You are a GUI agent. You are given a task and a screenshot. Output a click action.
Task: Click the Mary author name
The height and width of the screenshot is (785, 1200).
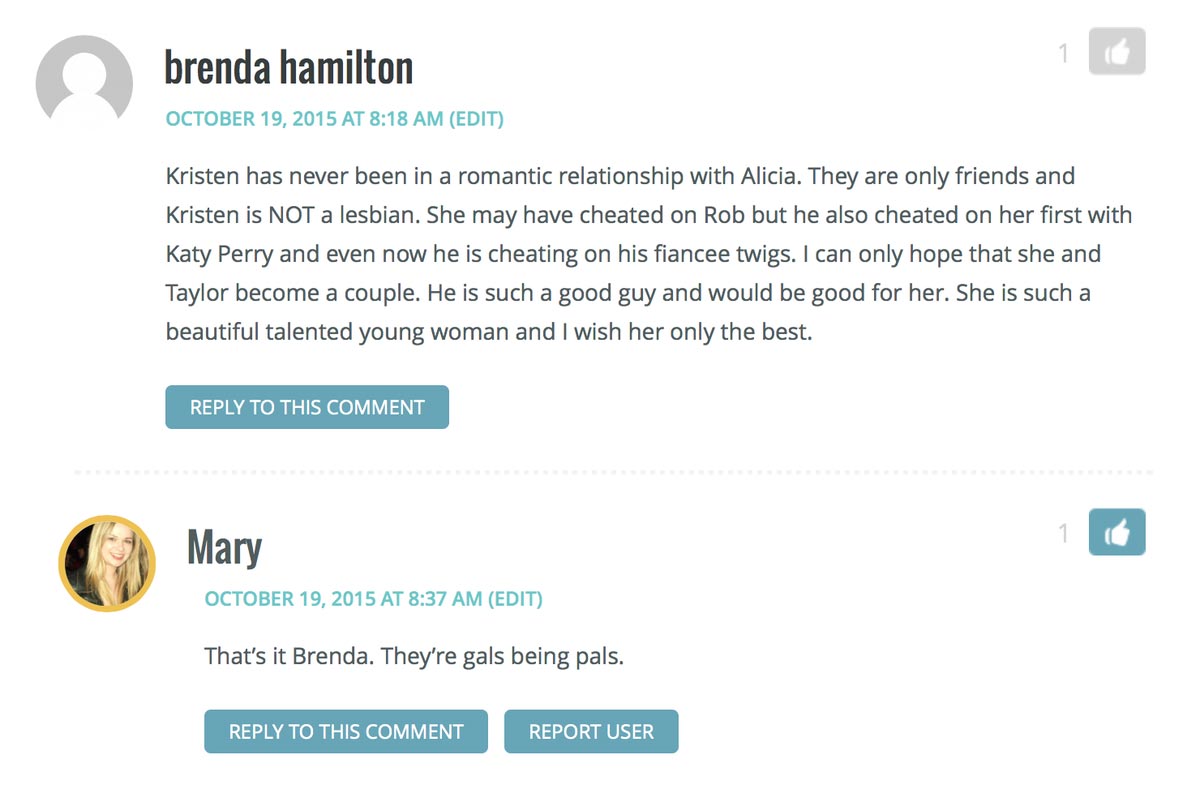224,548
